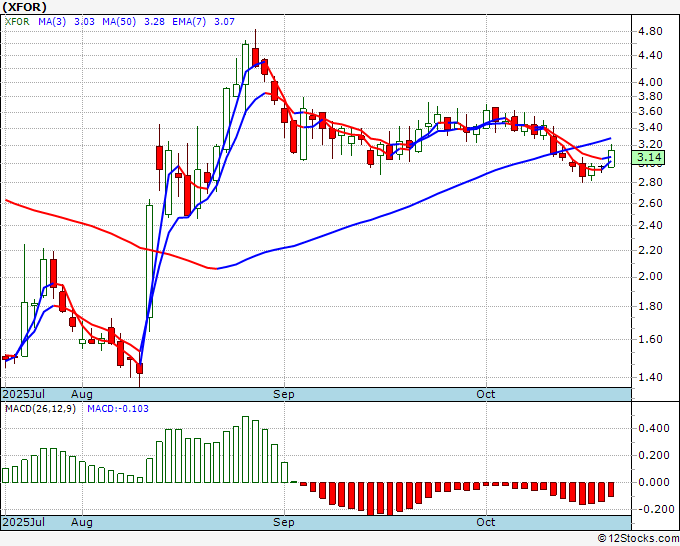The height and width of the screenshot is (546, 680).
Task: Click the last green candlestick on chart
Action: [x=611, y=157]
